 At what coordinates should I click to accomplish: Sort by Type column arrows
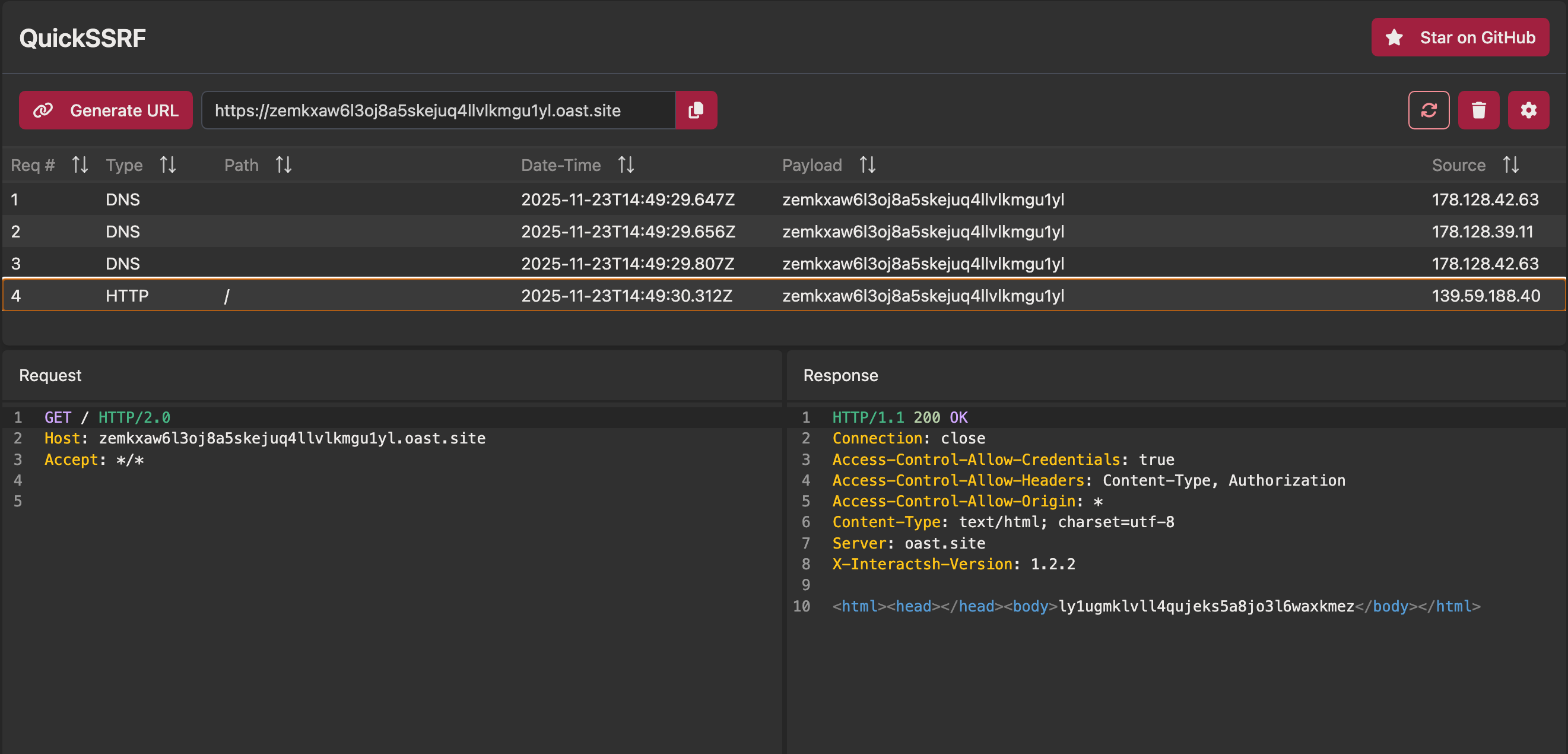coord(167,164)
